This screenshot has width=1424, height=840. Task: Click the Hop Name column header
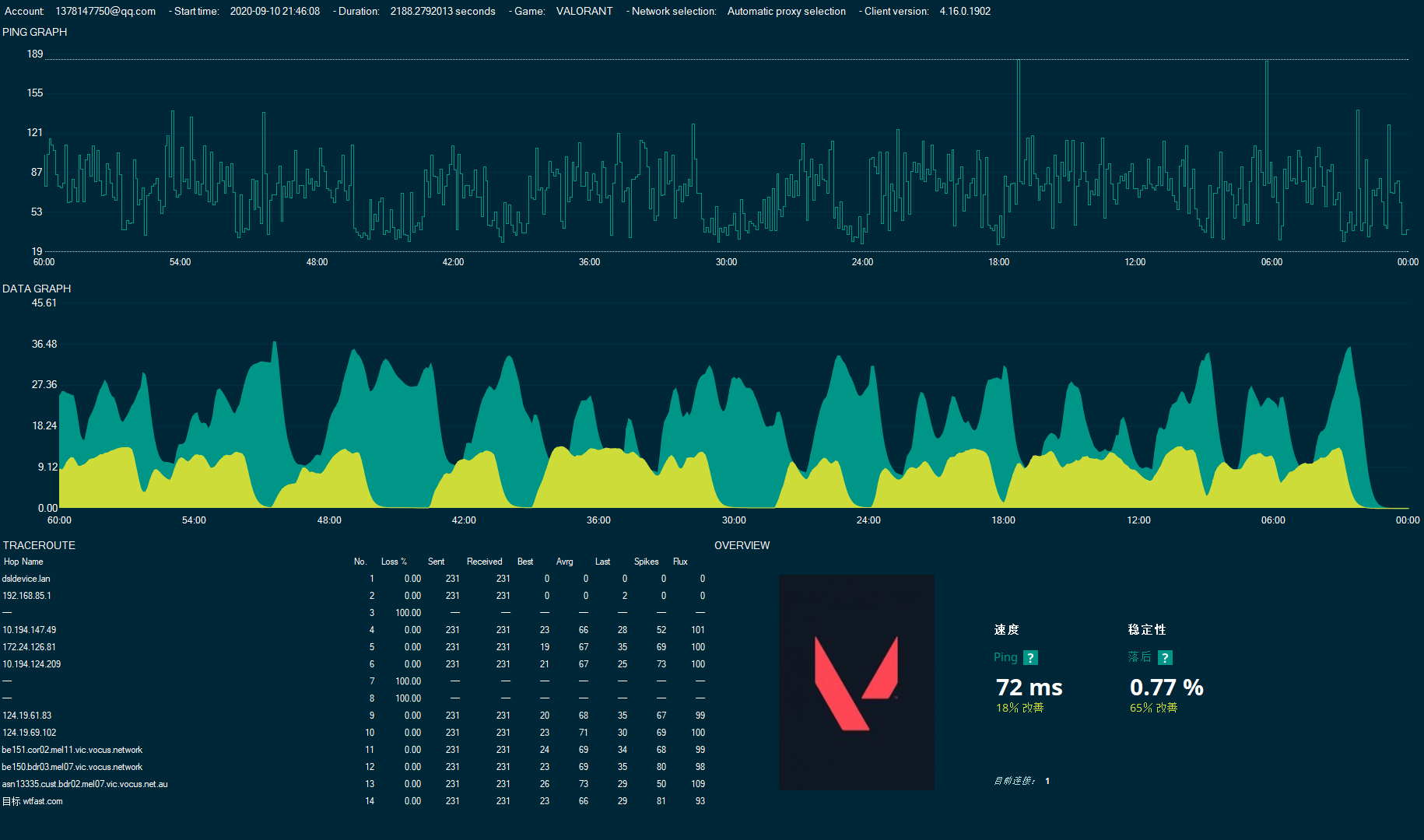(x=23, y=562)
